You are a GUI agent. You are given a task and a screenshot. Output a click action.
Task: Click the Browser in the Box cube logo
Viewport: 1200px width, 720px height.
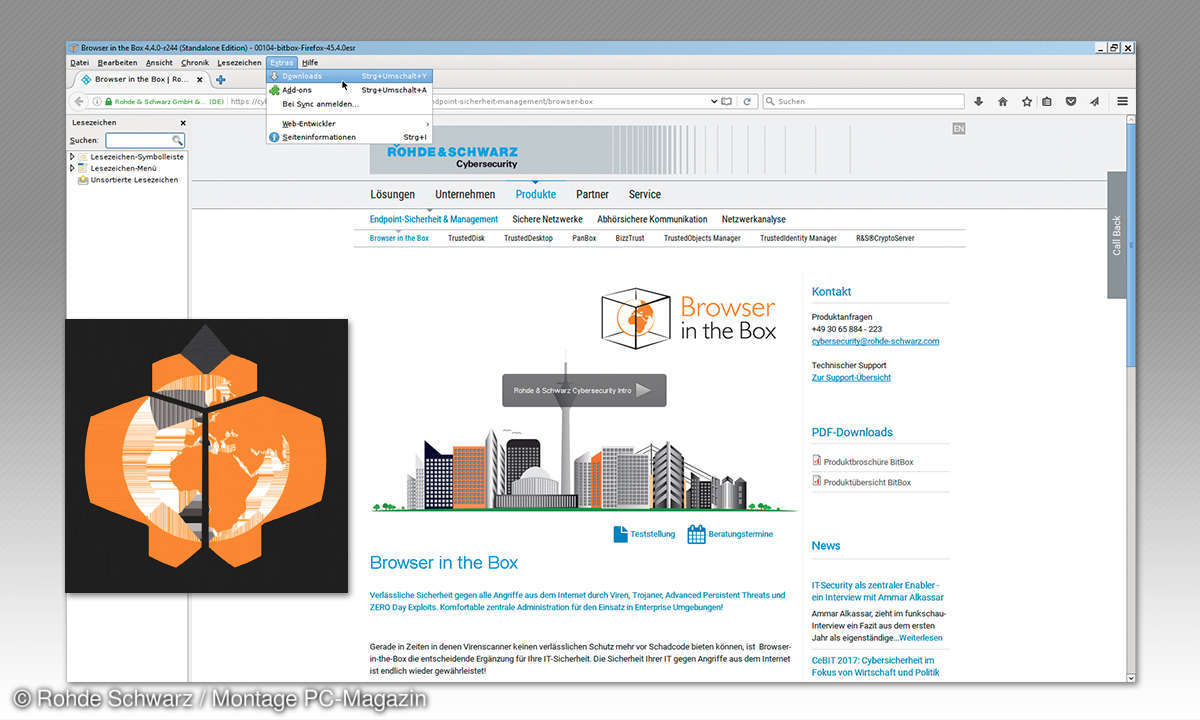(x=635, y=318)
